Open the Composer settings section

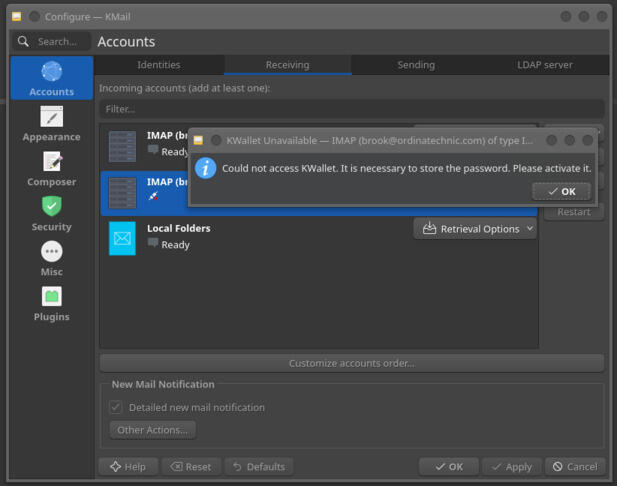coord(52,168)
